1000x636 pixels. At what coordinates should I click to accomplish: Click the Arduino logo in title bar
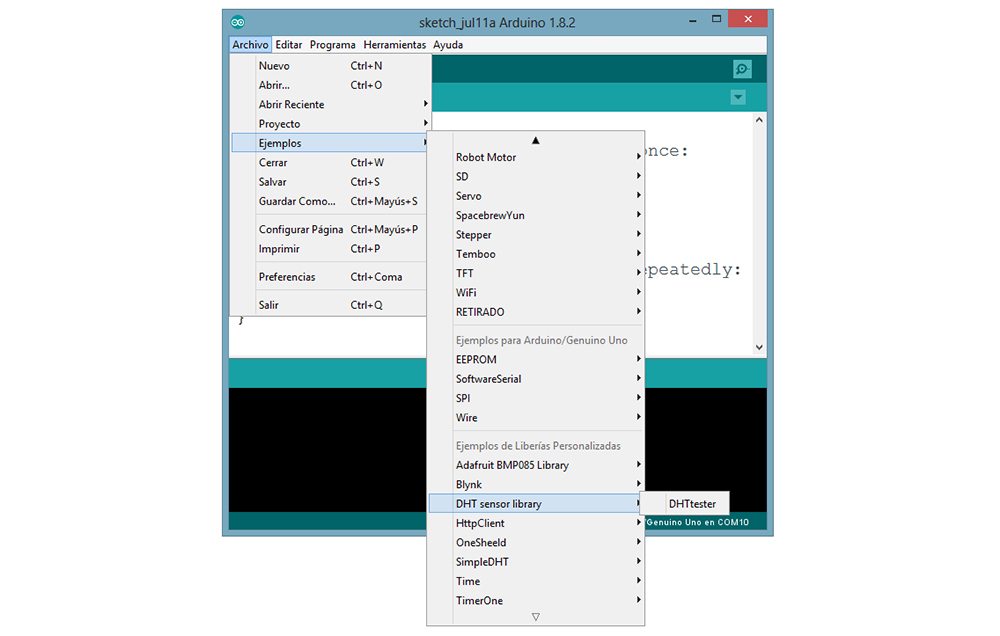(238, 22)
